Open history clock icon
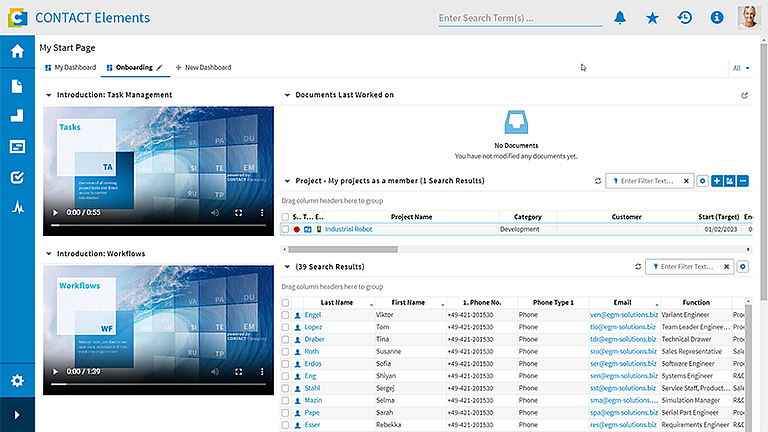 685,18
